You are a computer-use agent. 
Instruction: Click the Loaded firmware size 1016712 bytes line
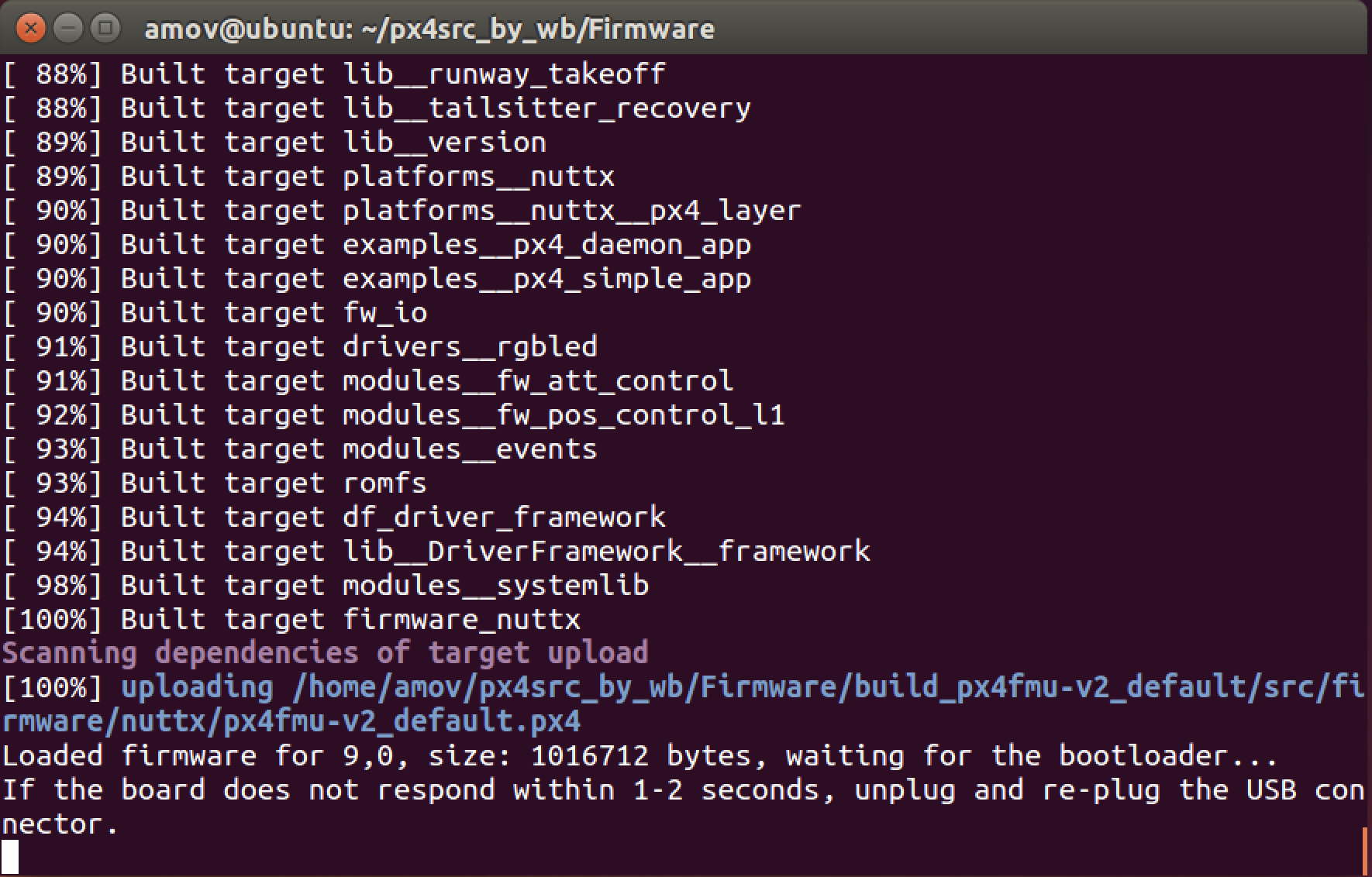639,756
